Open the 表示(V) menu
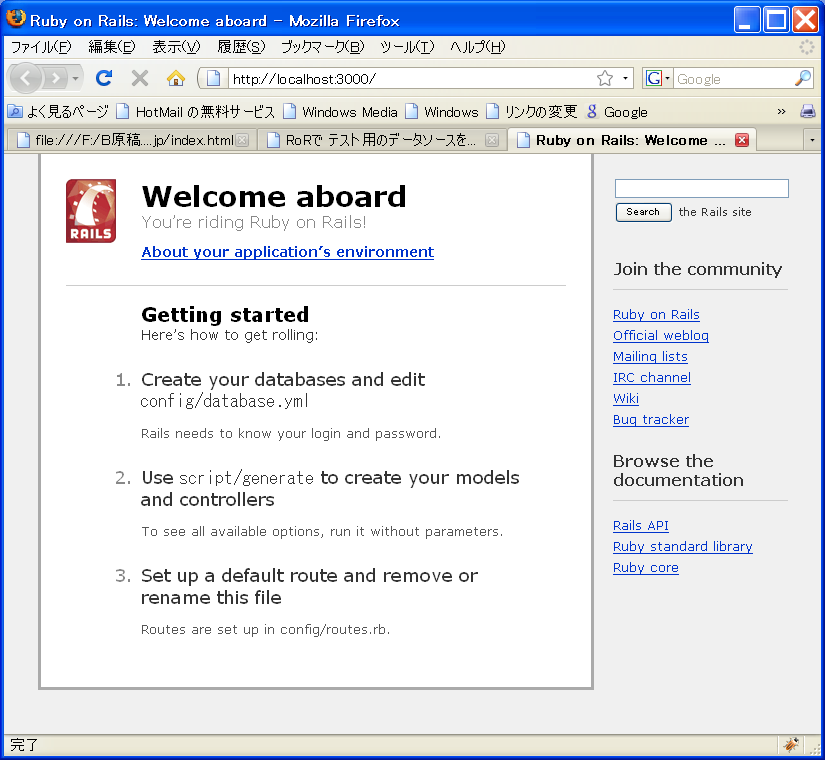The width and height of the screenshot is (825, 760). pyautogui.click(x=176, y=47)
